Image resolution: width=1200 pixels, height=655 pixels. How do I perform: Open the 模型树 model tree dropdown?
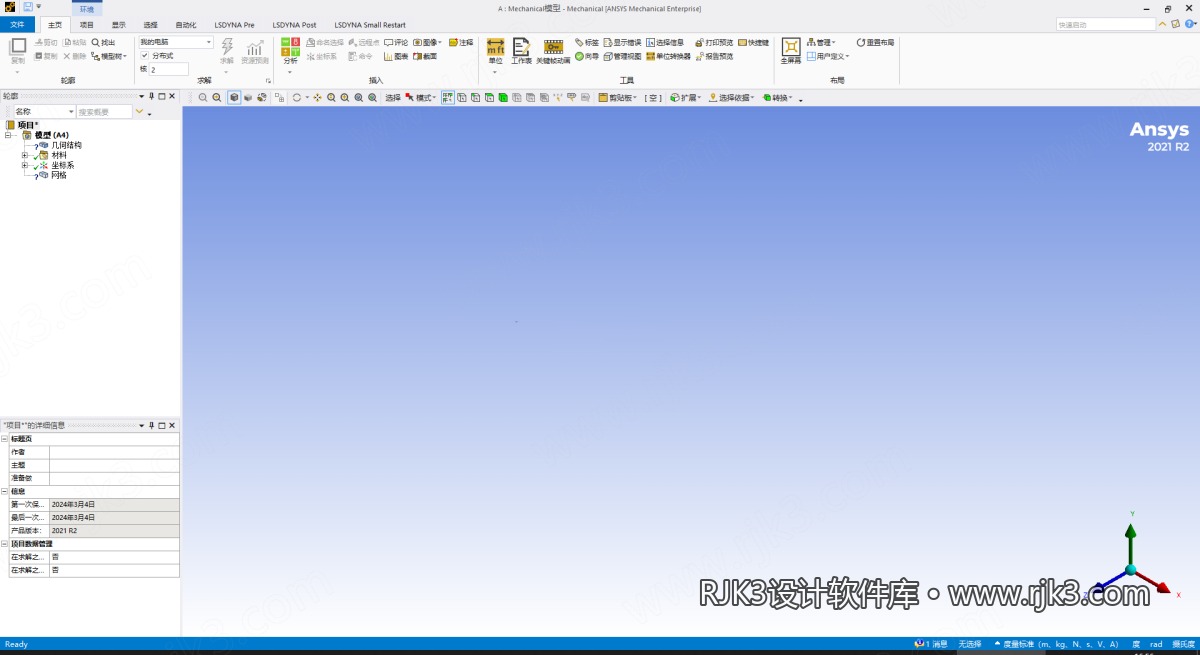(x=109, y=56)
